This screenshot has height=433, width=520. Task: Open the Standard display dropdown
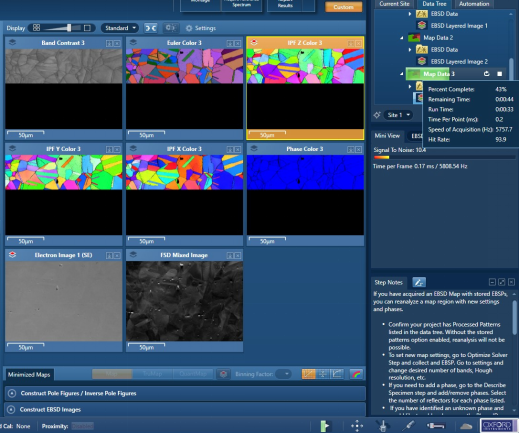tap(120, 28)
